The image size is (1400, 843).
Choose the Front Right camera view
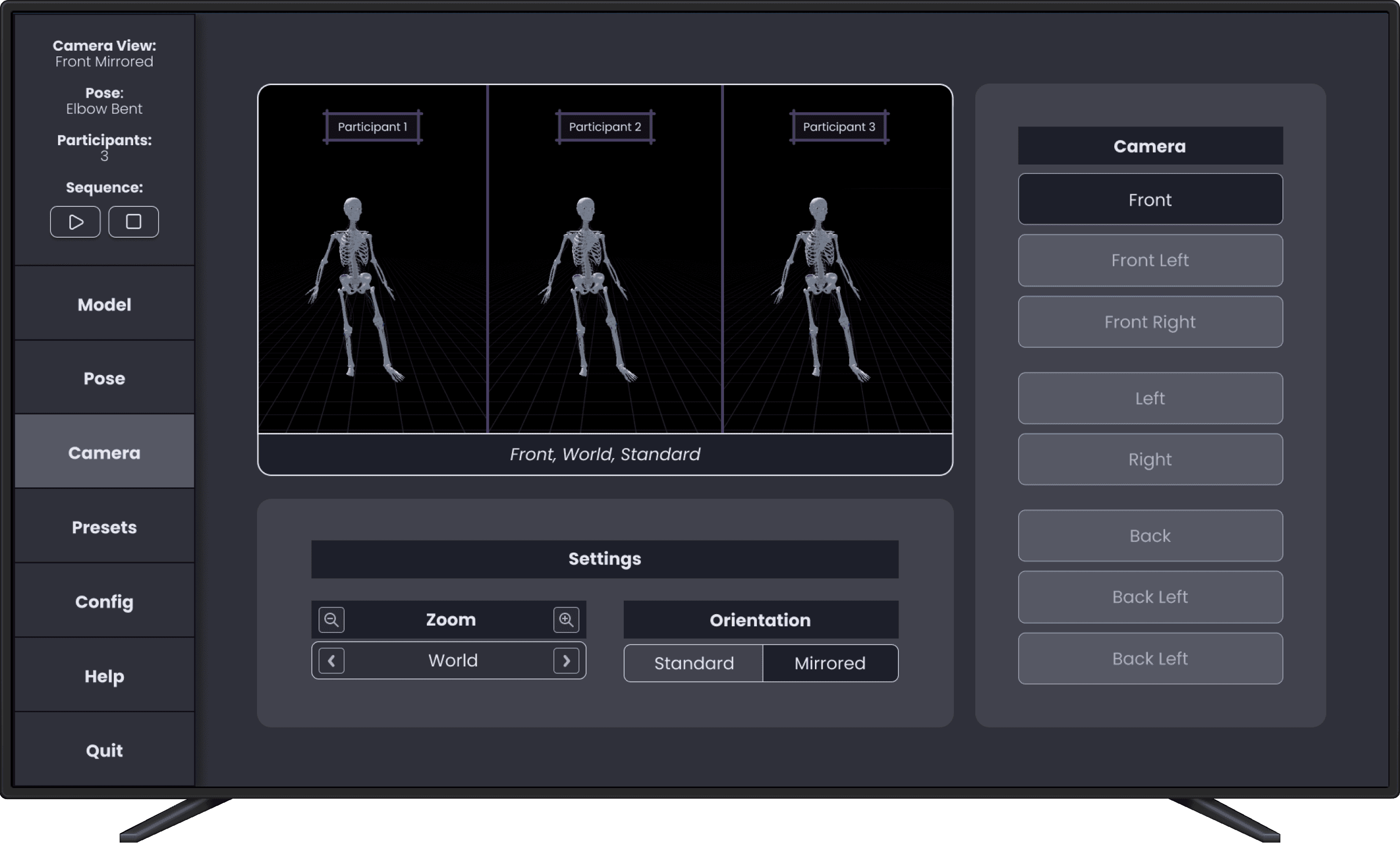pyautogui.click(x=1149, y=322)
